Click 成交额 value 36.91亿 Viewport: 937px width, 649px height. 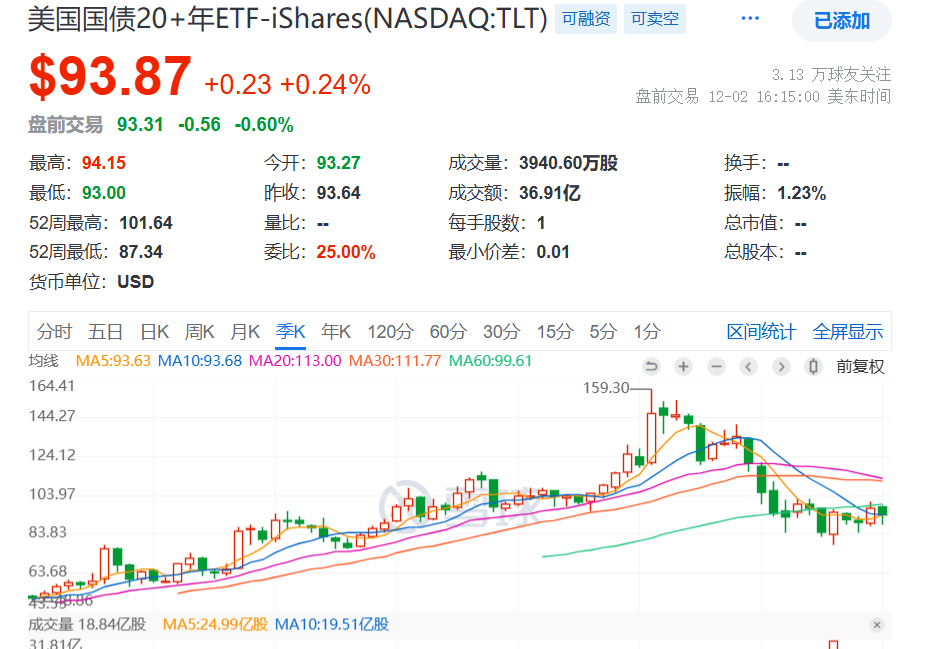tap(549, 193)
